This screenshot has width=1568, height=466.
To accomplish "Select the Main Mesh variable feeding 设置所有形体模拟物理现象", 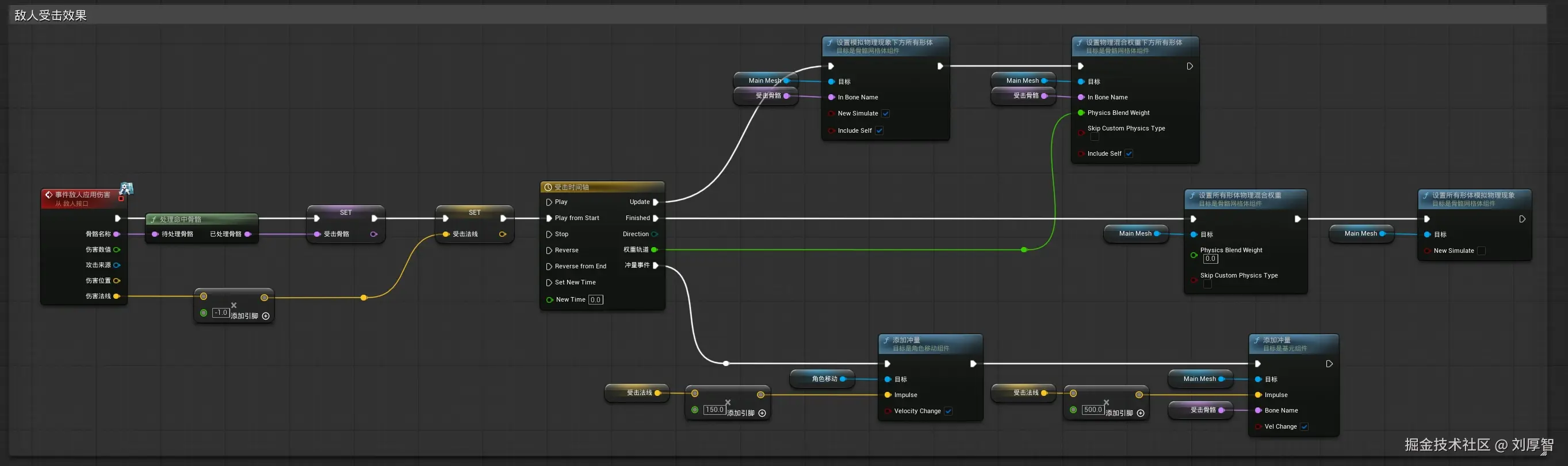I will [1362, 234].
